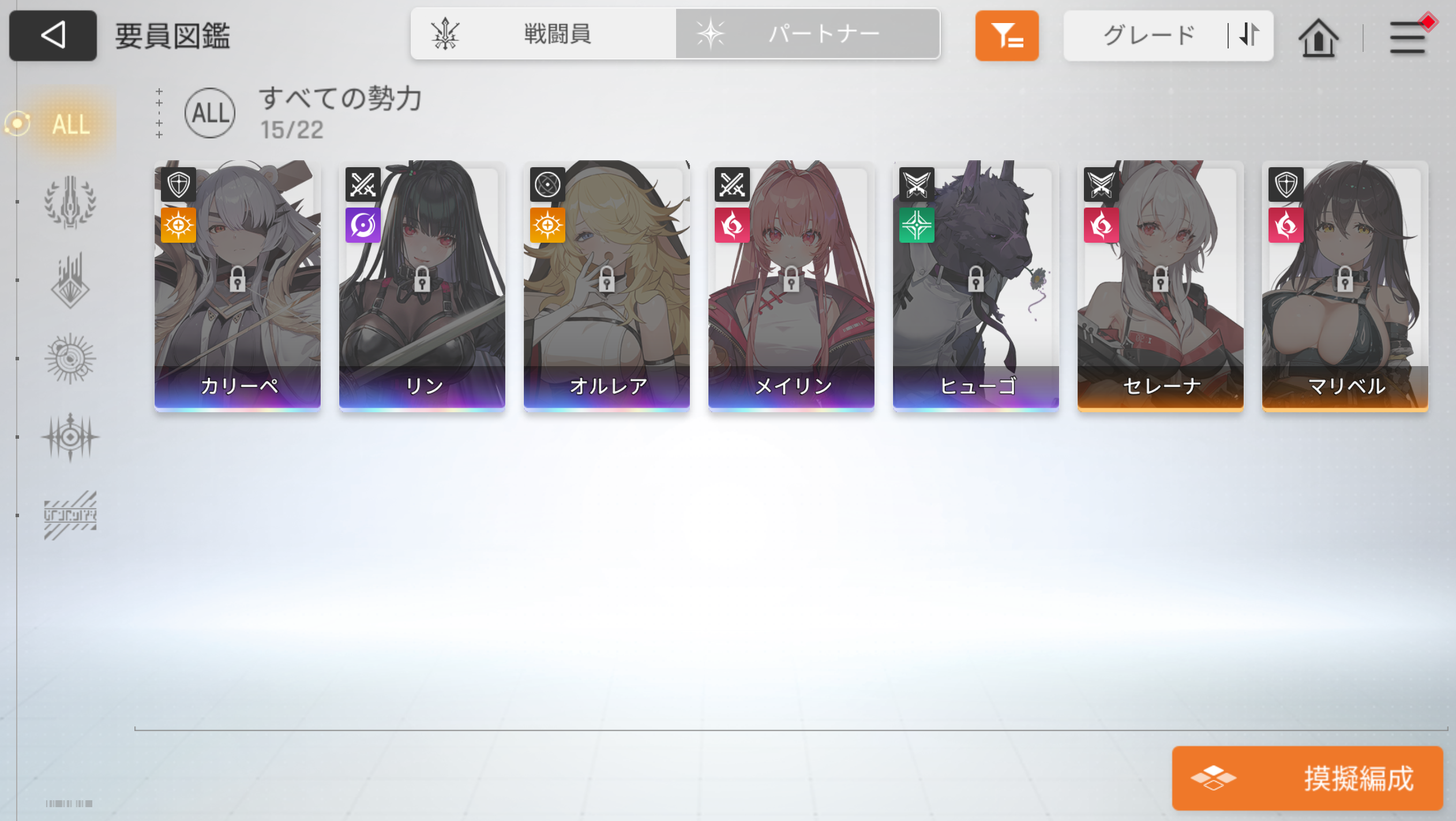Open the hamburger menu icon
Viewport: 1456px width, 821px height.
pyautogui.click(x=1408, y=37)
